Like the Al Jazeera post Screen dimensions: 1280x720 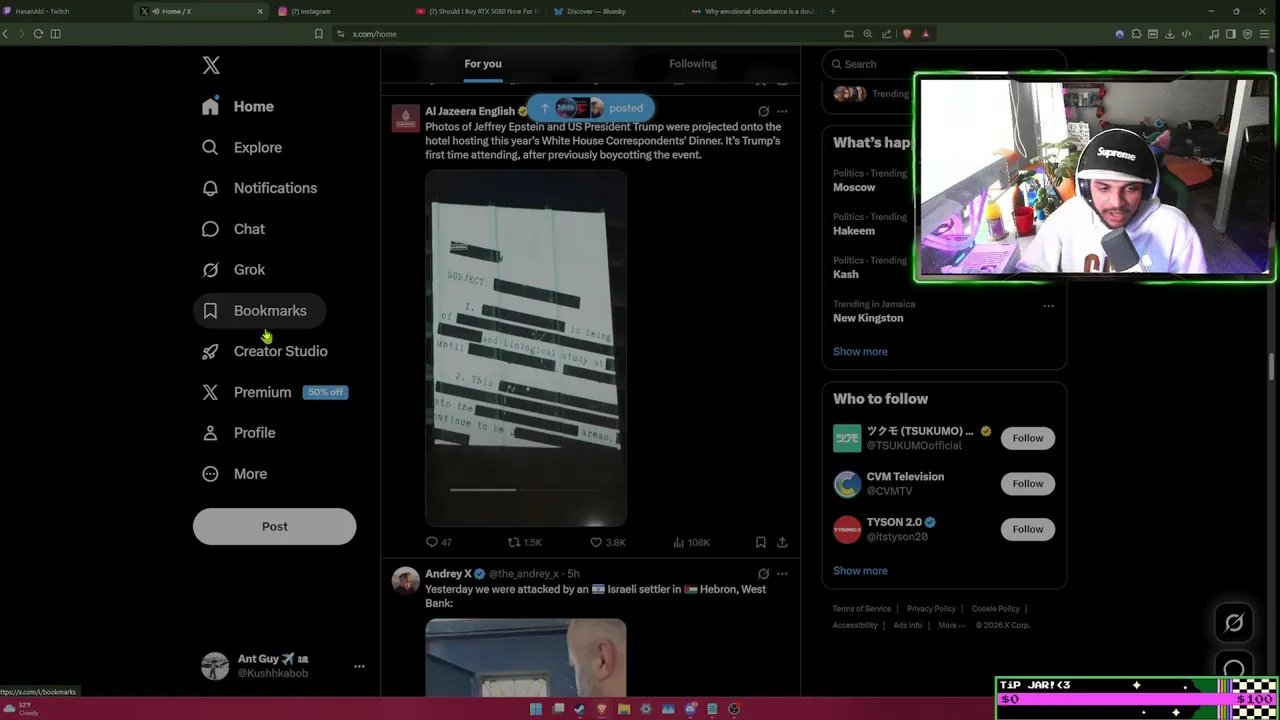point(608,542)
